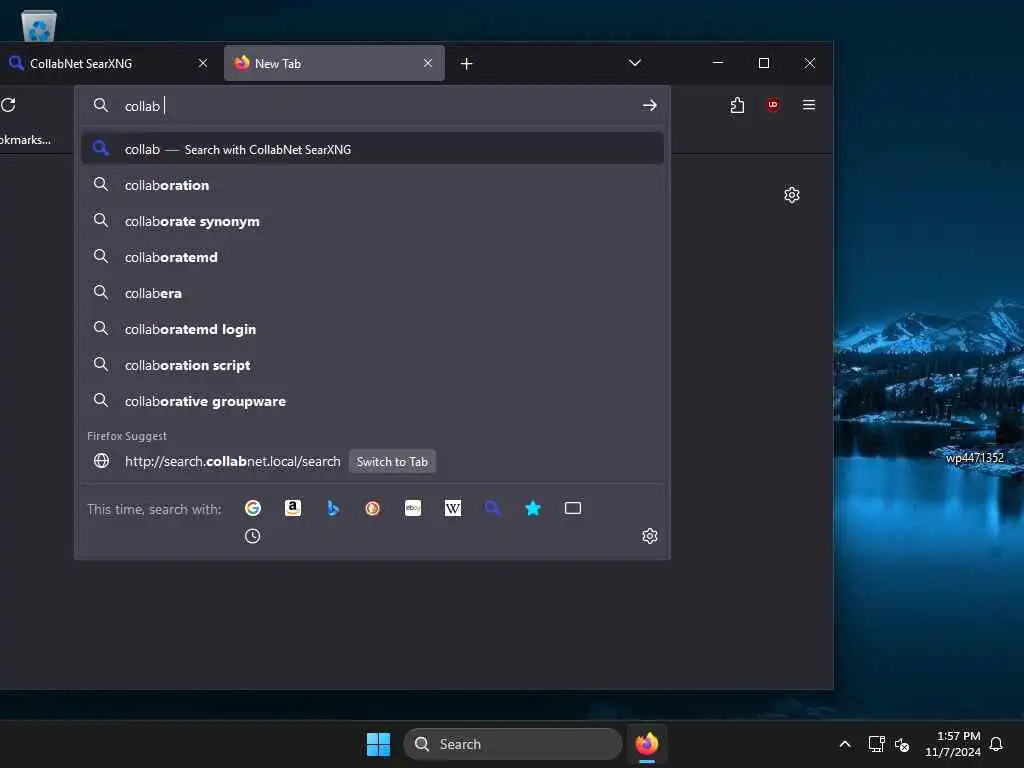The width and height of the screenshot is (1024, 768).
Task: Choose the 'collaboratemd login' suggestion
Action: [372, 329]
